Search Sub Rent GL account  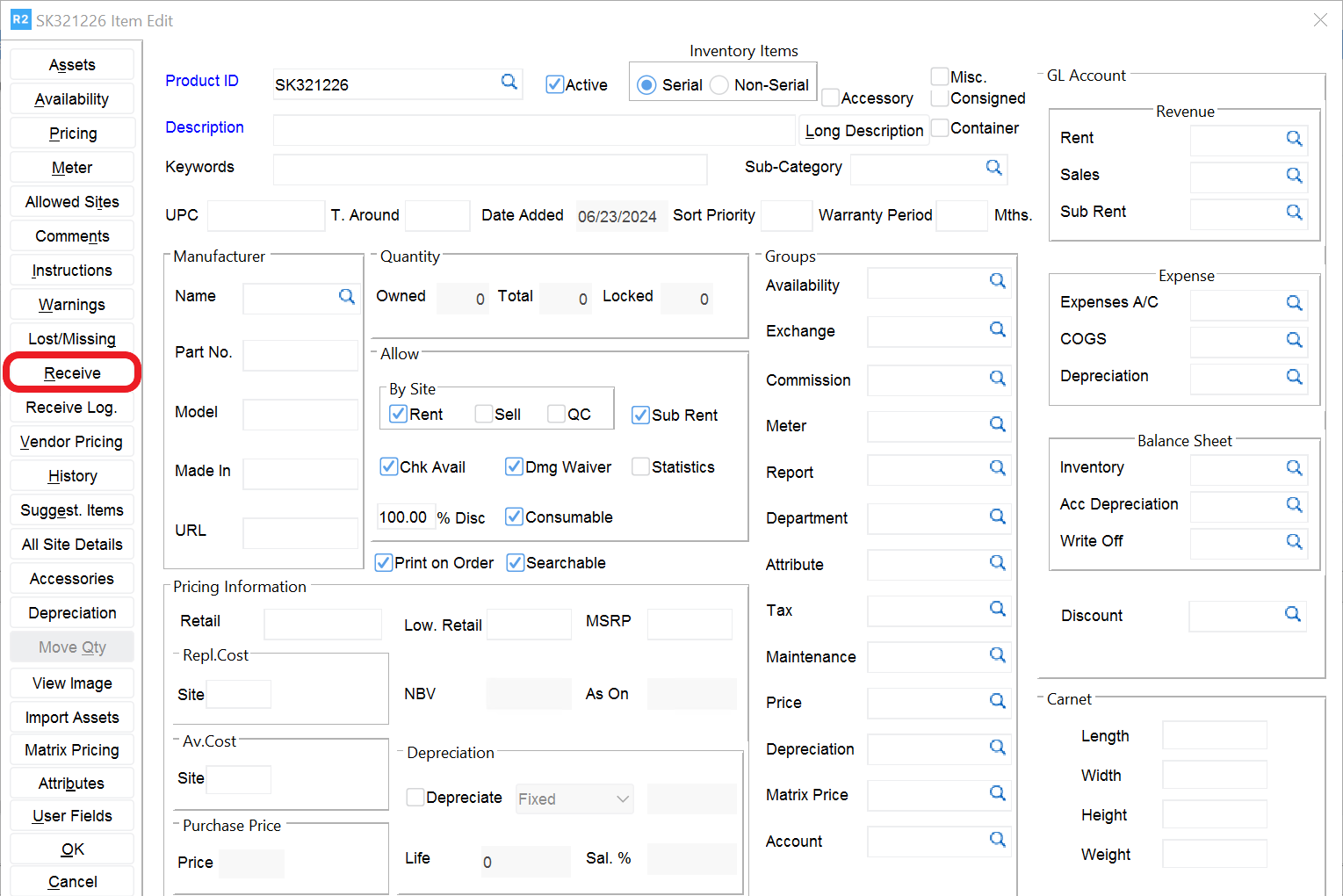click(x=1294, y=213)
